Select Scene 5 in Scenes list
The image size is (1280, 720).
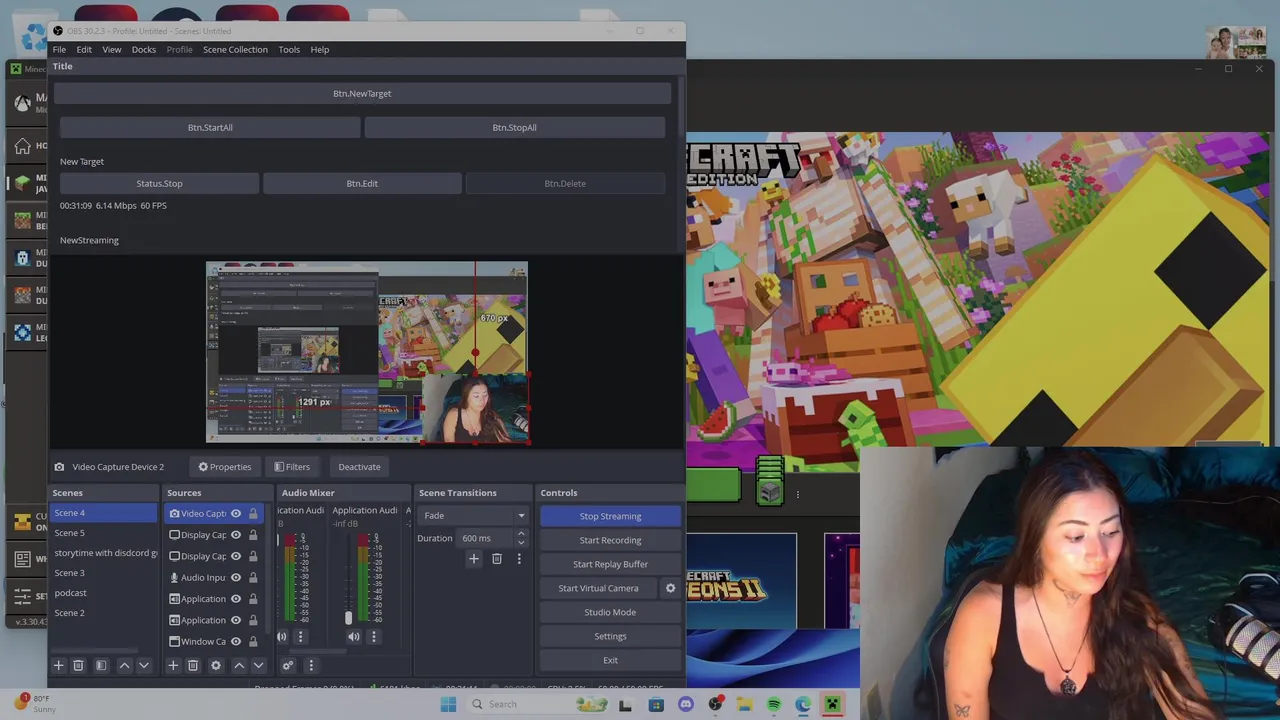pos(70,533)
